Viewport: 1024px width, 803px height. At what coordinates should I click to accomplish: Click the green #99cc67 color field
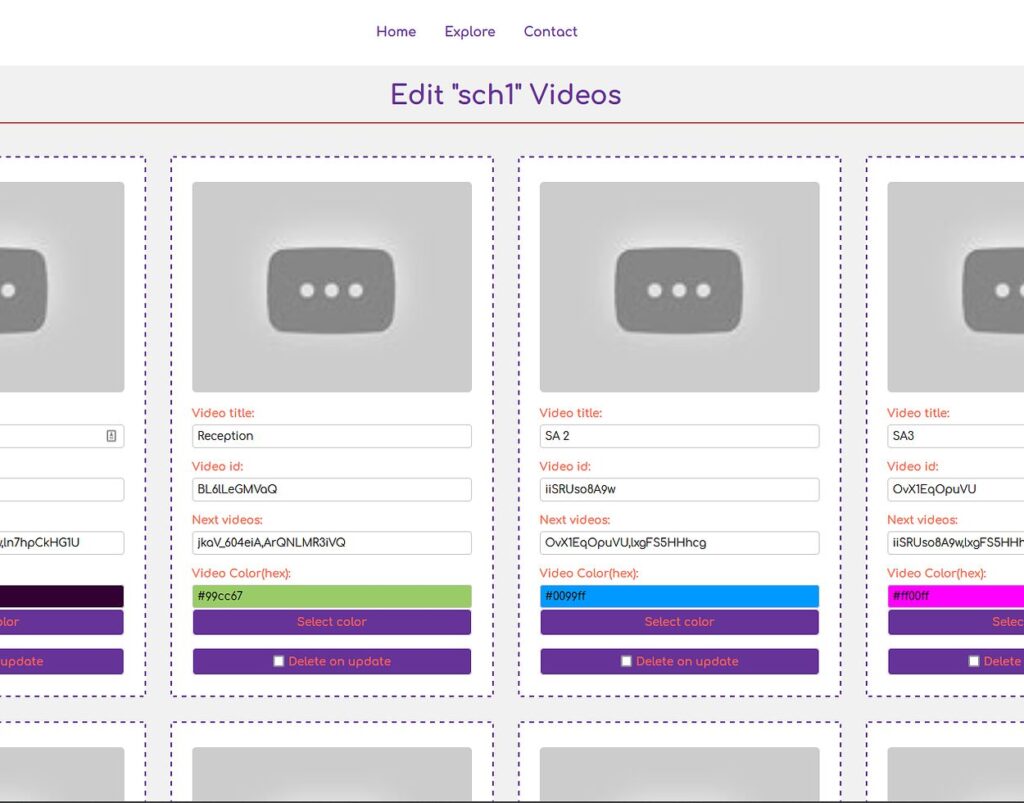[331, 596]
